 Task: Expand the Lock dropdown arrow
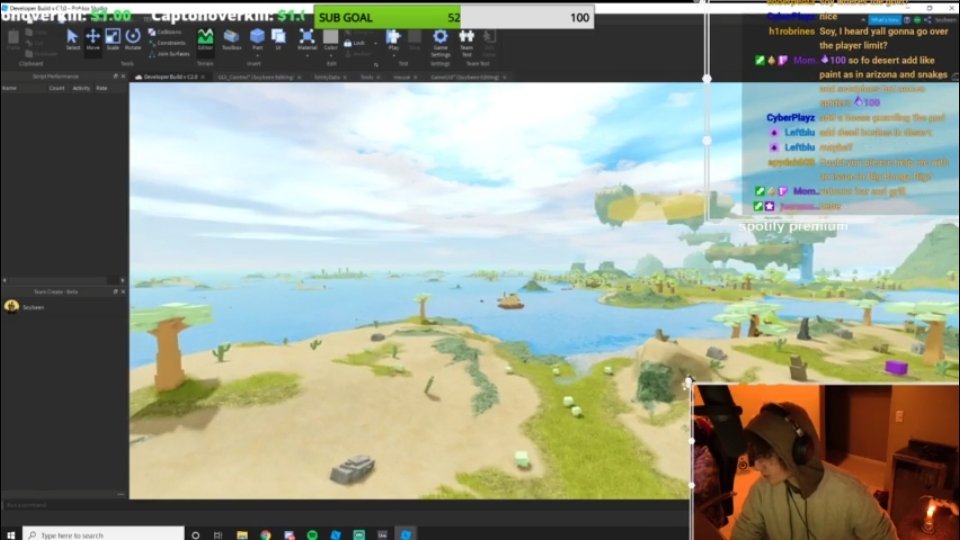tap(375, 43)
